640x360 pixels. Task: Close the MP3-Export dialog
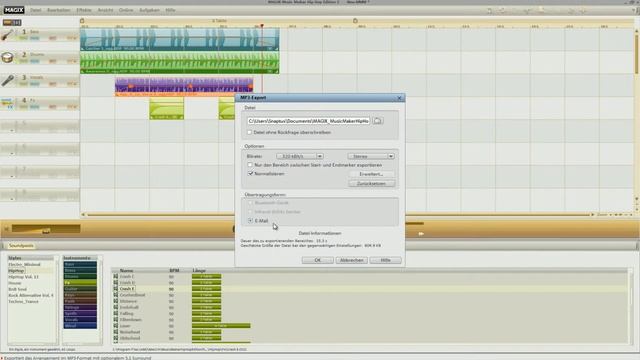pyautogui.click(x=399, y=98)
